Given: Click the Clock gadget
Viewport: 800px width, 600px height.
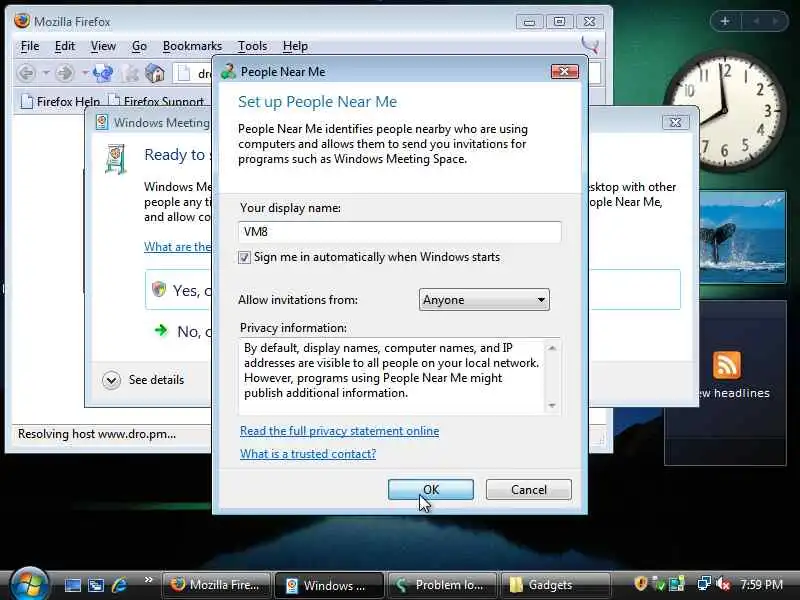Looking at the screenshot, I should coord(724,110).
